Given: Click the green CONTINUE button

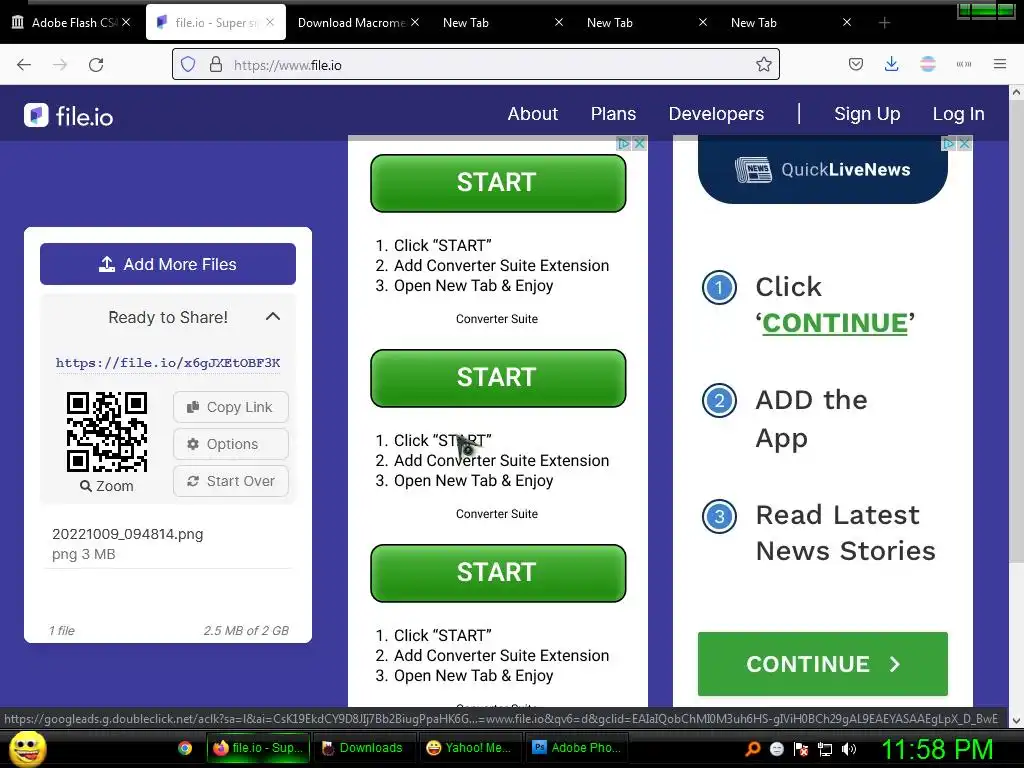Looking at the screenshot, I should click(822, 664).
